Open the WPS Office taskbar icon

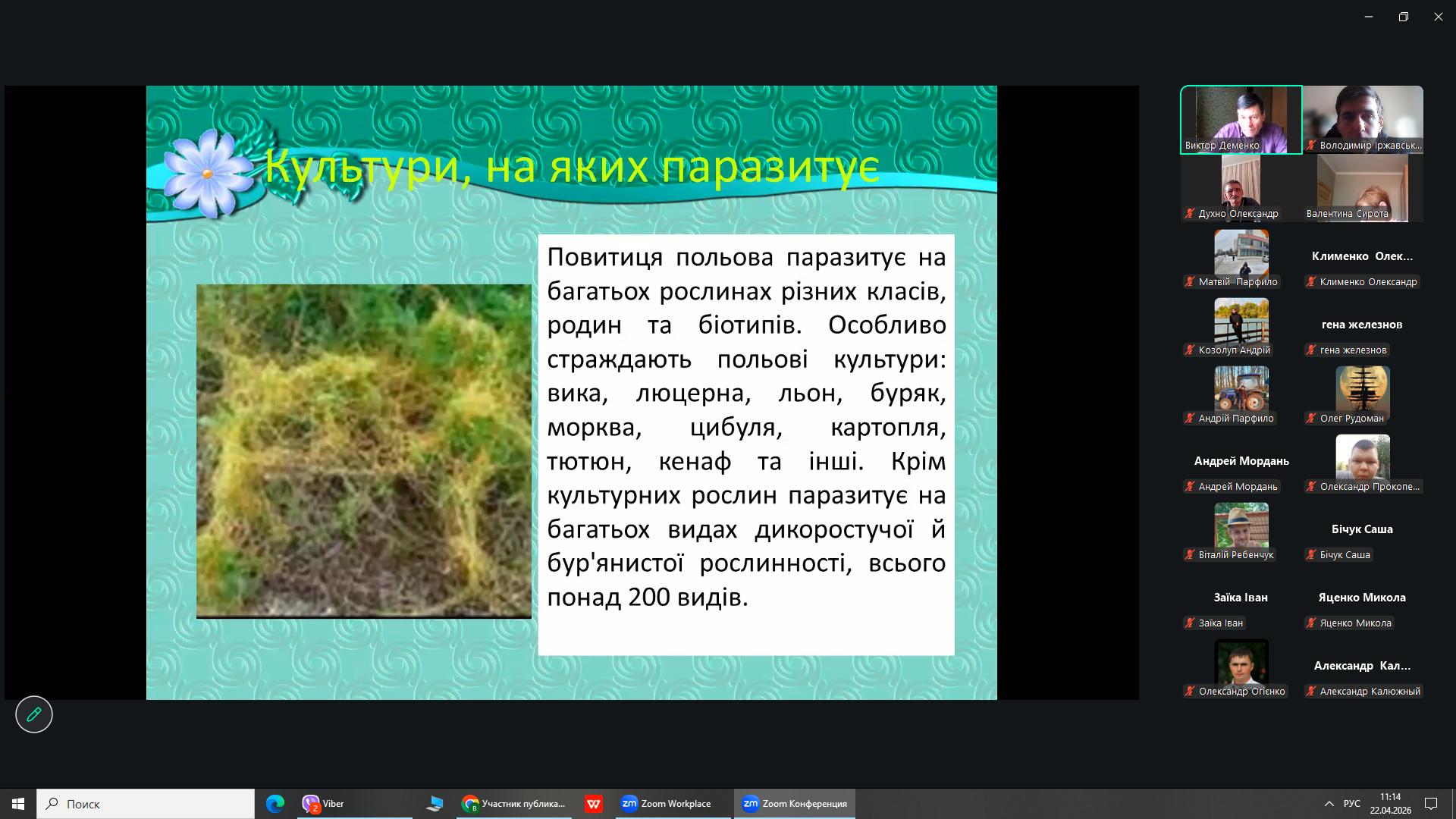tap(593, 804)
